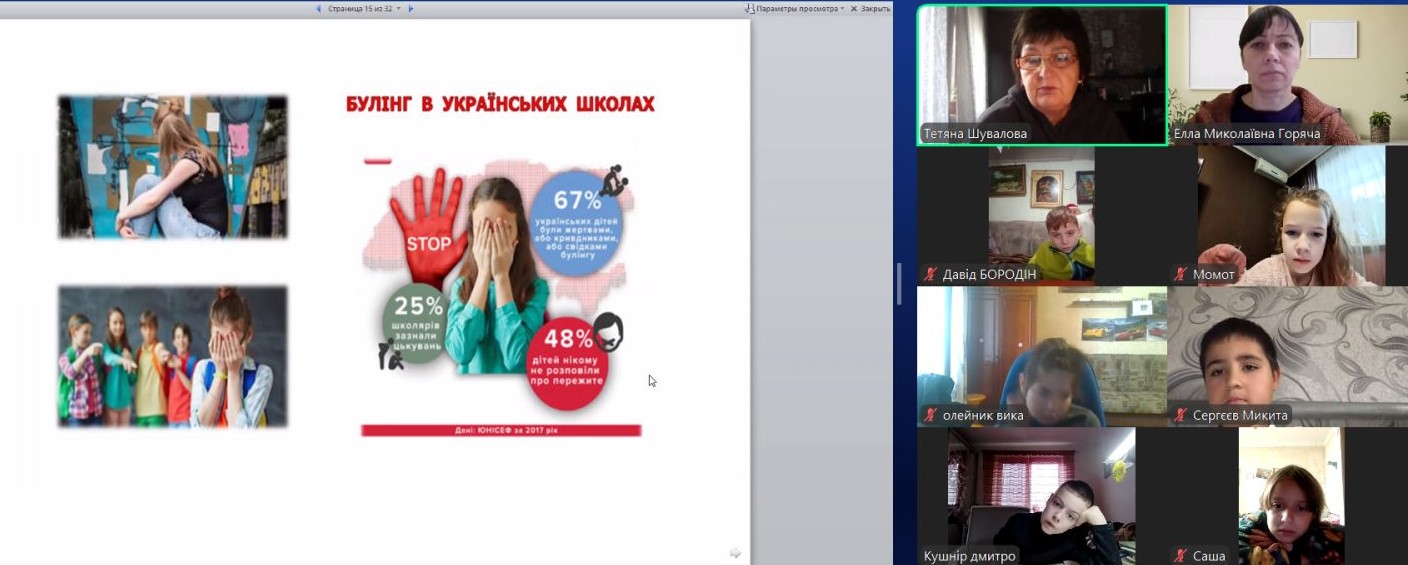Click the slide title 'БУЛІНГ В УКРАЇНСЬКИХ ШКОЛАХ'
This screenshot has height=565, width=1408.
point(500,104)
